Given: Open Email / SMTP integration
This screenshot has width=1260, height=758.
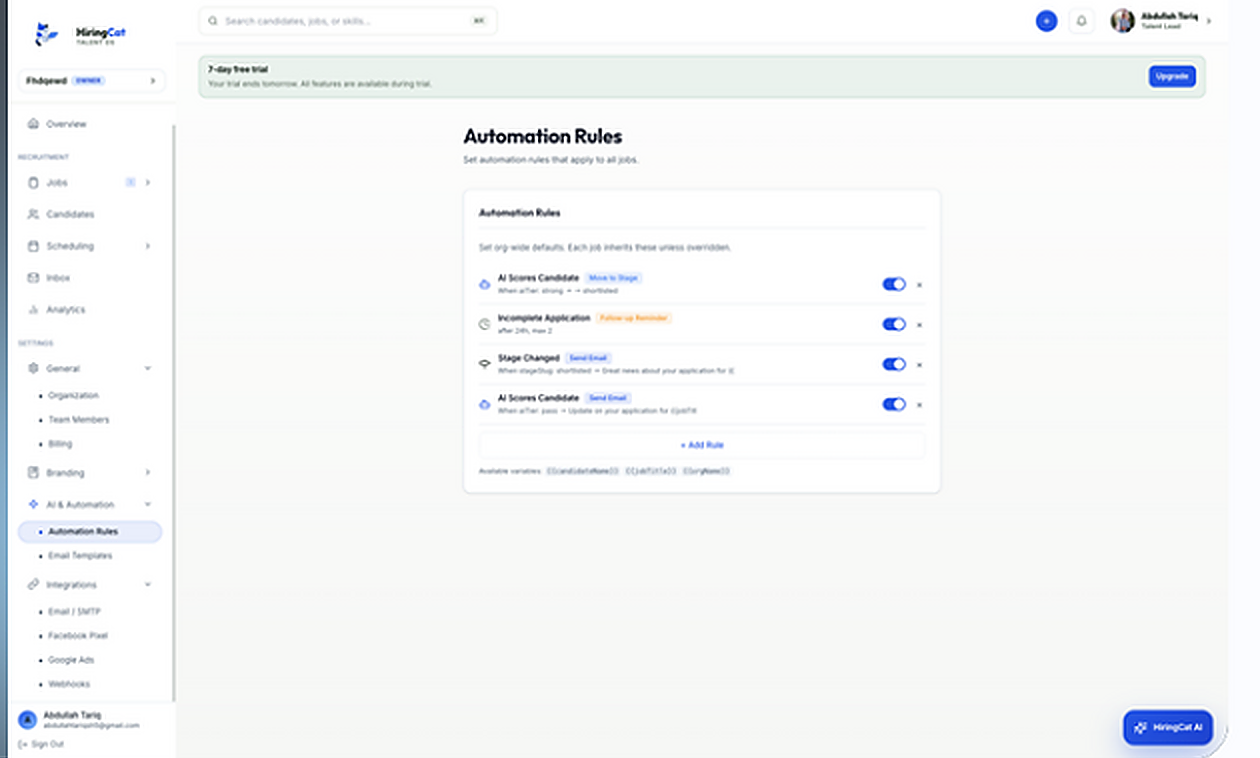Looking at the screenshot, I should click(75, 612).
